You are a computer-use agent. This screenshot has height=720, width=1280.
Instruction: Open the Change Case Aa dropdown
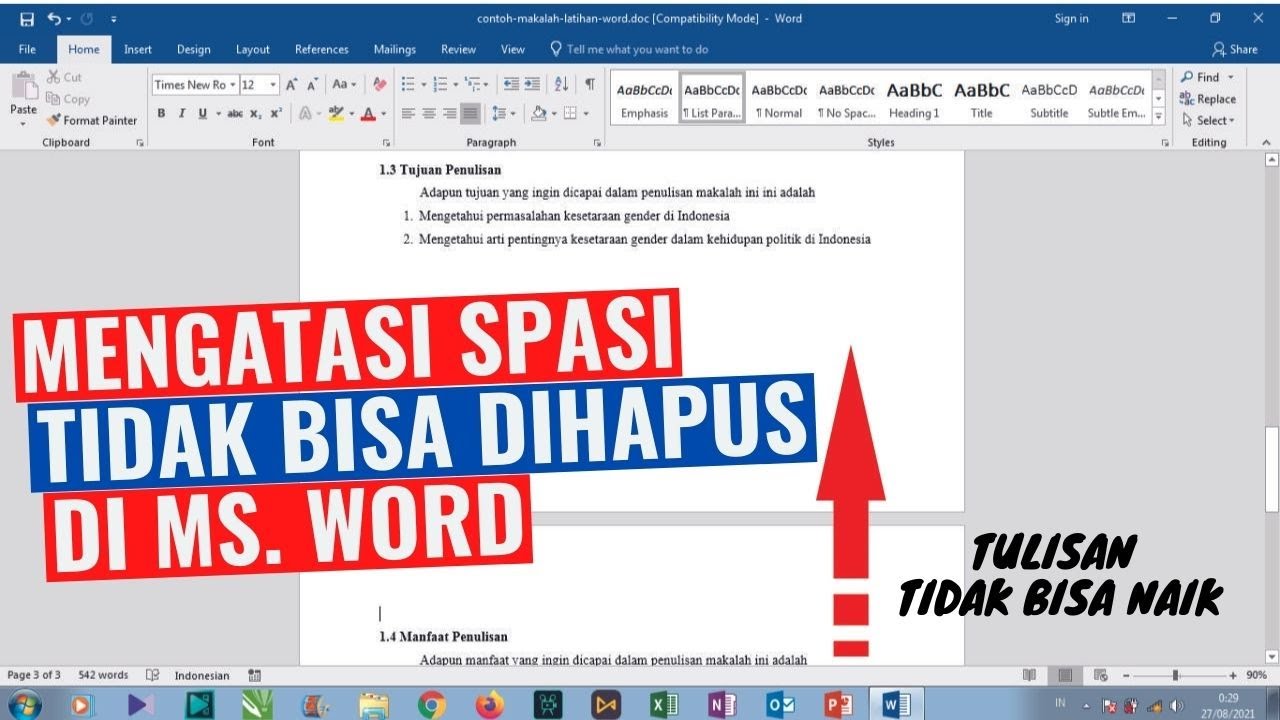(344, 85)
